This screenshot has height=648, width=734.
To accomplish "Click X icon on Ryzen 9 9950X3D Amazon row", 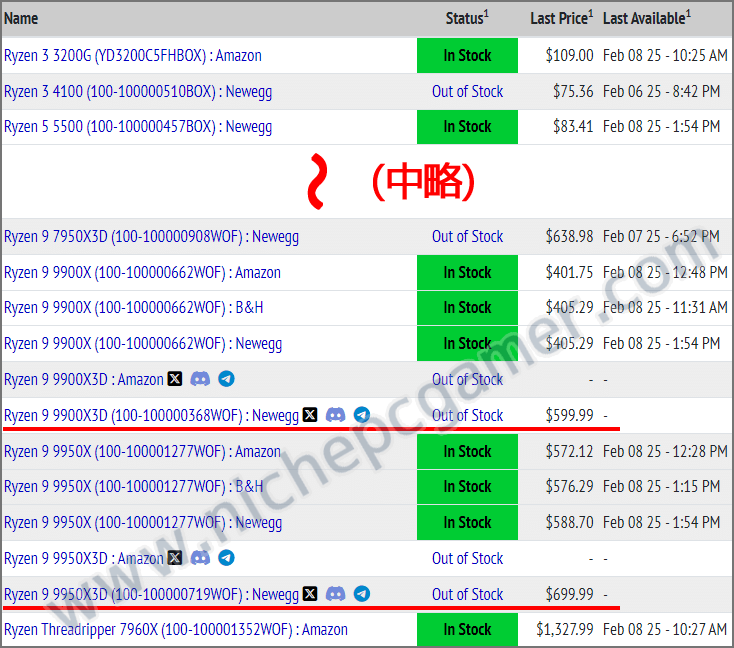I will point(175,558).
